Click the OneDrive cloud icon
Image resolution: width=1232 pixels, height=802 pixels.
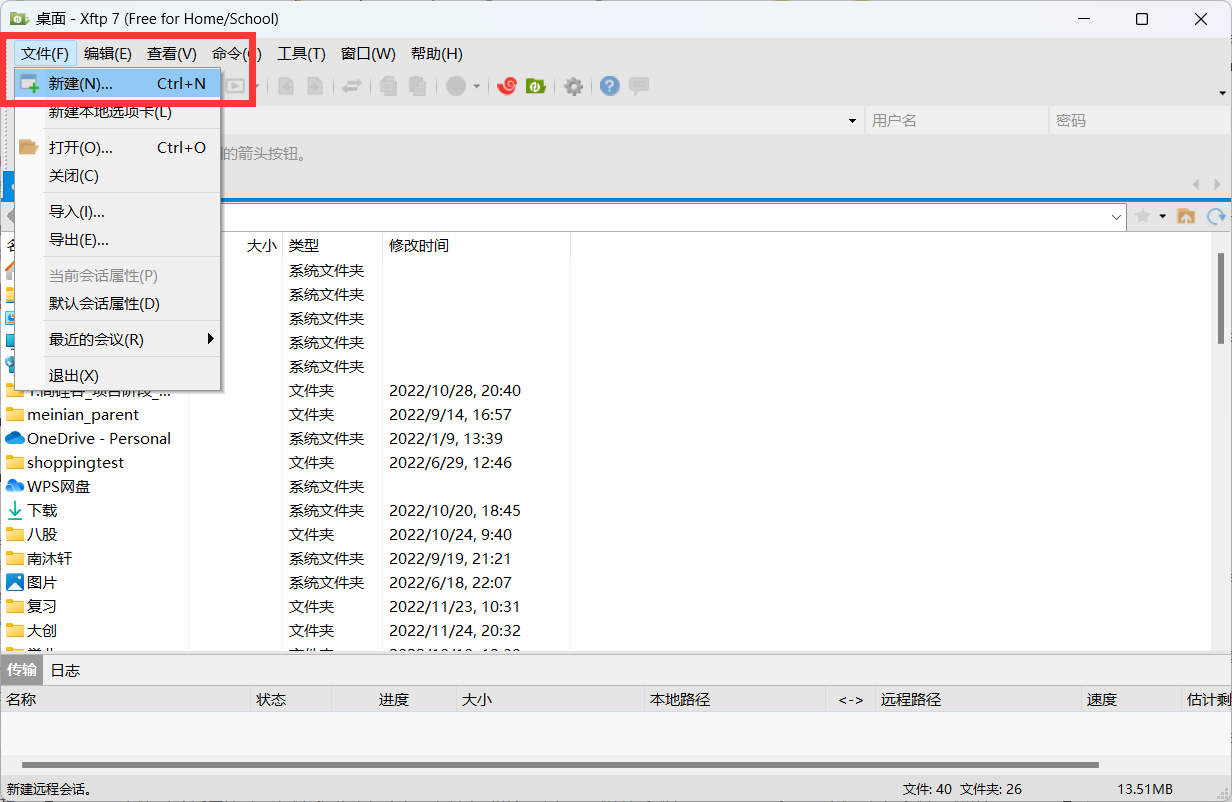click(x=14, y=438)
